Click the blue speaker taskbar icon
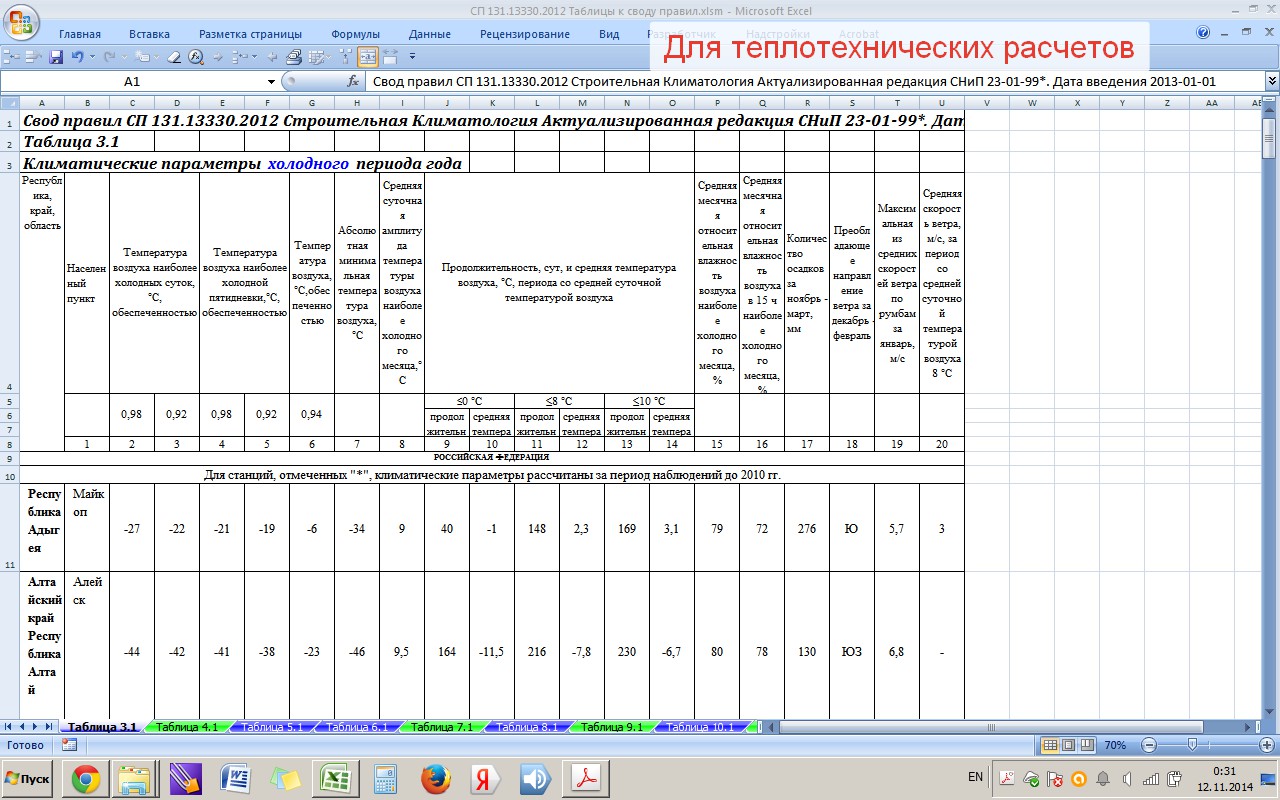The image size is (1280, 800). point(535,778)
